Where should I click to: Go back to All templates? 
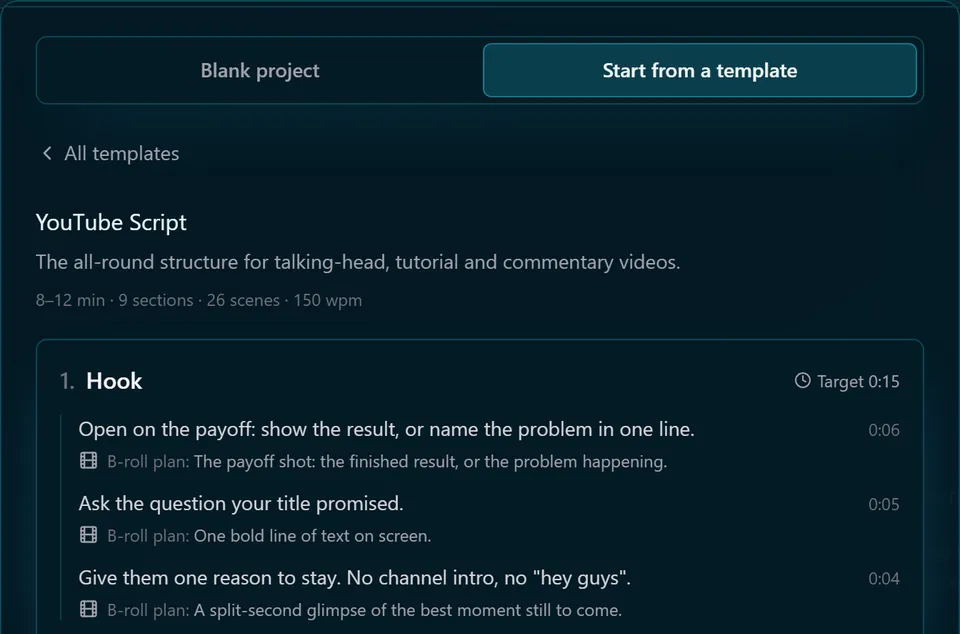click(110, 154)
